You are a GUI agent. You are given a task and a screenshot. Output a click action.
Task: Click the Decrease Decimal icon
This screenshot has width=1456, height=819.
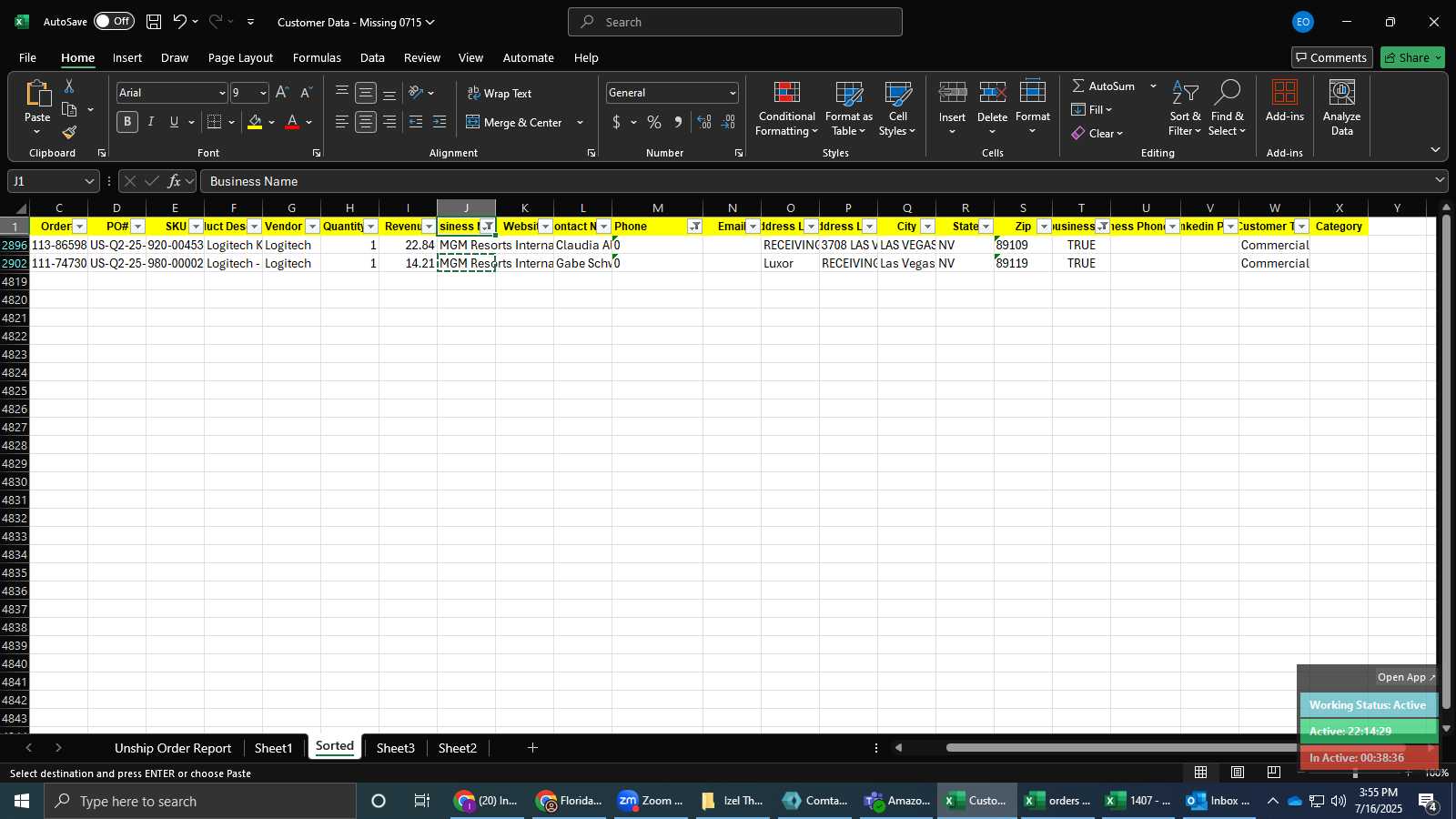click(728, 122)
